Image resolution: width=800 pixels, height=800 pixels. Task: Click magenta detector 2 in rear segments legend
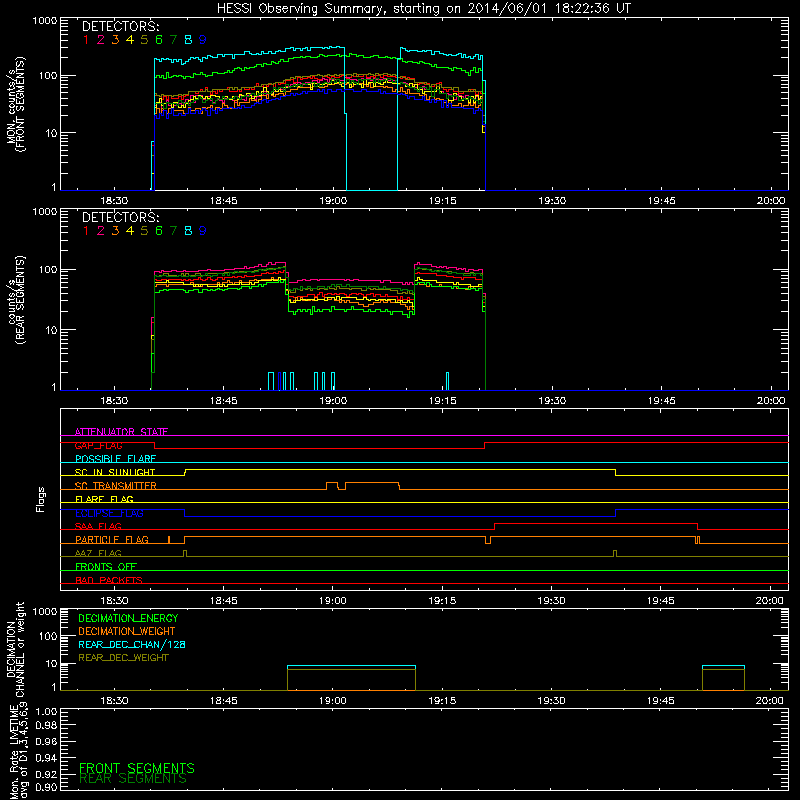pos(101,231)
